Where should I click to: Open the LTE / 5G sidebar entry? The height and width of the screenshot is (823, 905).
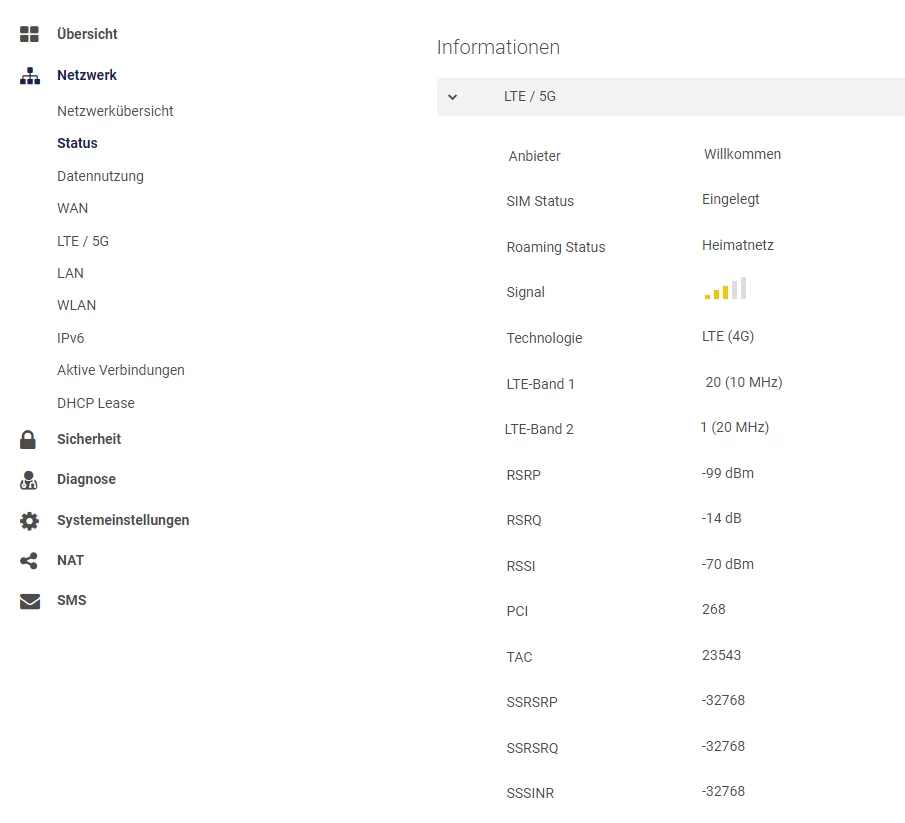coord(83,241)
